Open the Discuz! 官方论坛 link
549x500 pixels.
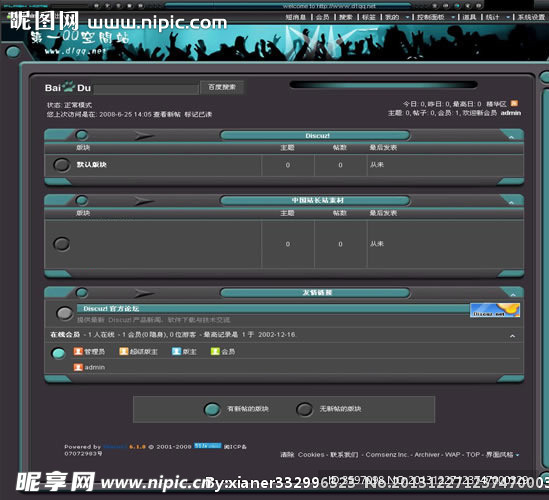111,308
